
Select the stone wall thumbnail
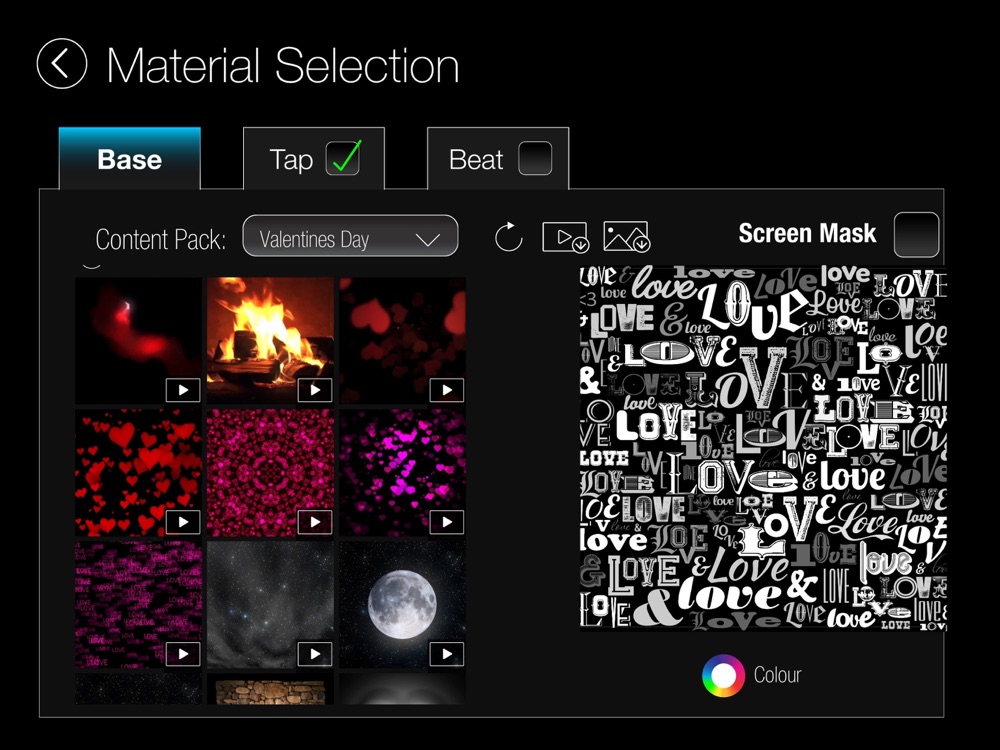click(x=270, y=689)
